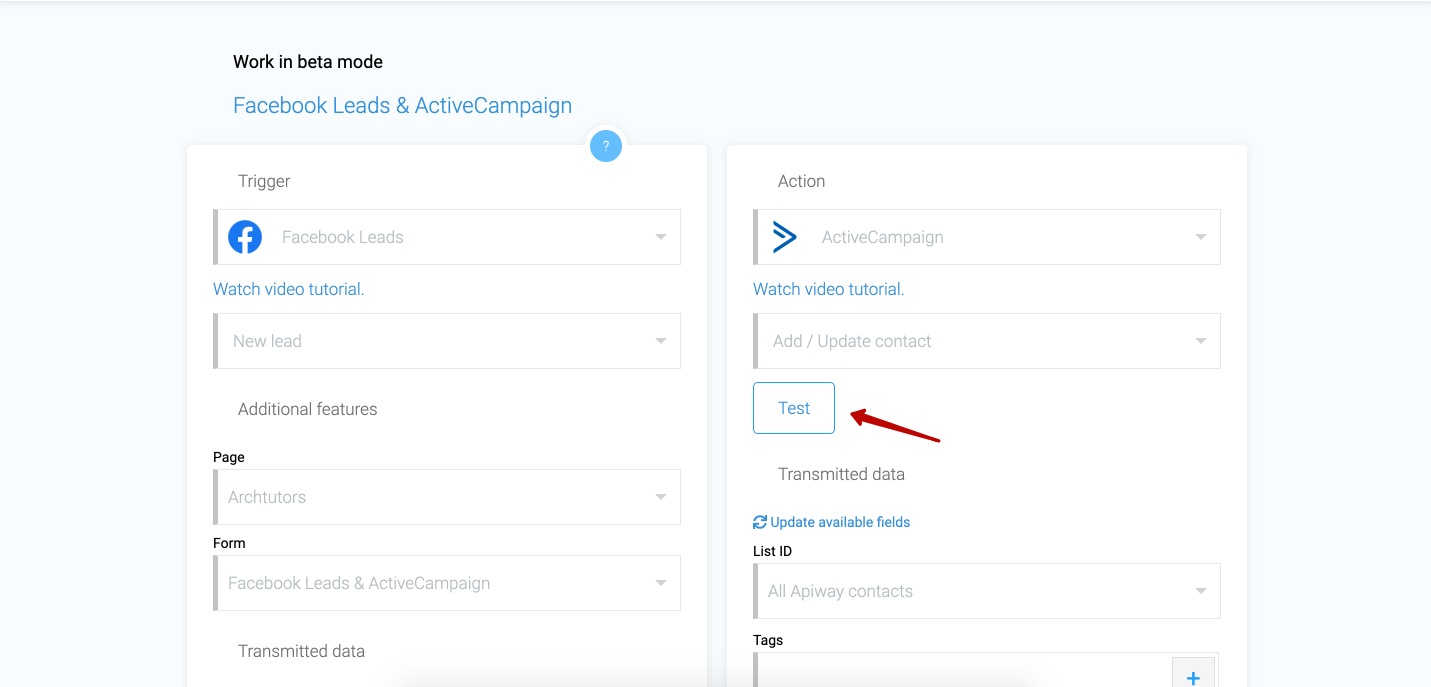The height and width of the screenshot is (687, 1431).
Task: Click the Facebook logo icon
Action: 245,237
